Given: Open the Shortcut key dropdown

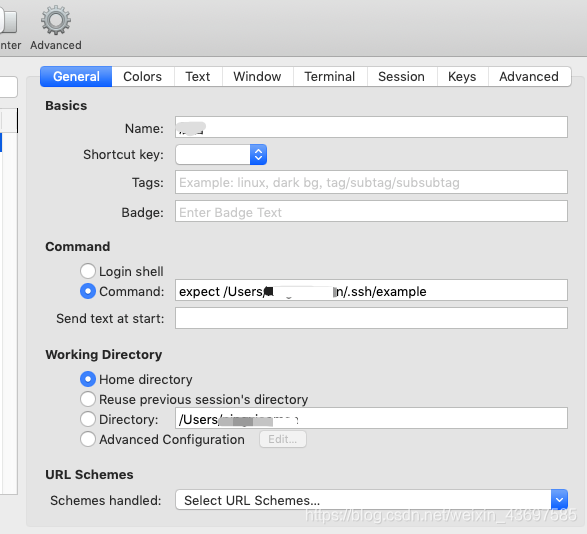Looking at the screenshot, I should point(221,154).
